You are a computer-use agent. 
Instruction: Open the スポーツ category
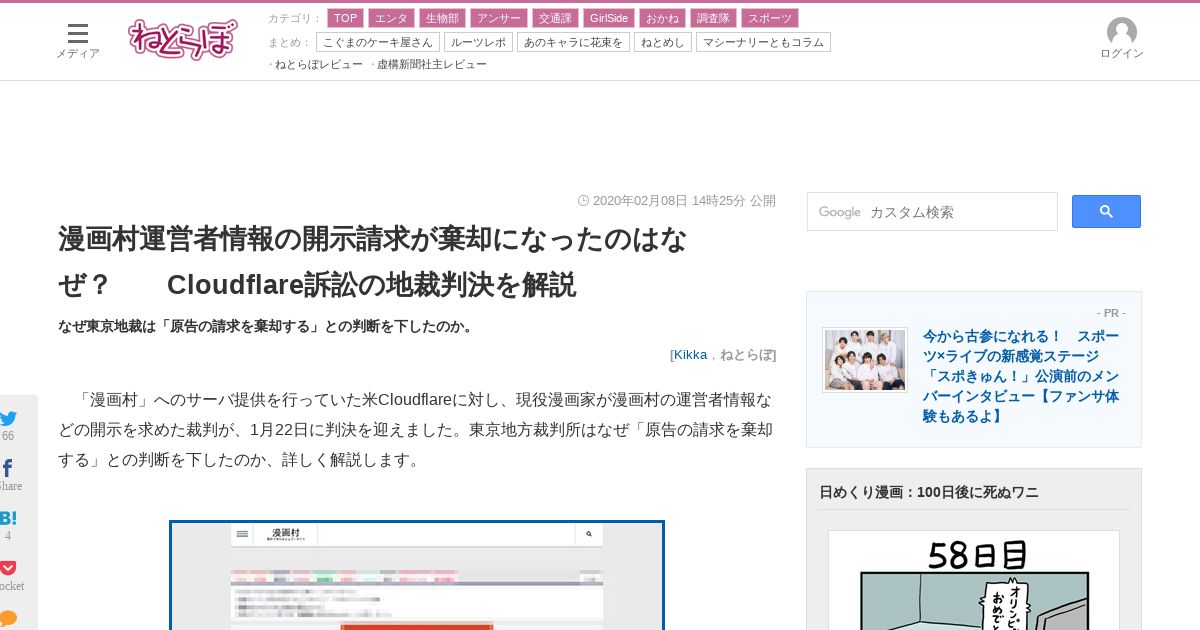770,18
